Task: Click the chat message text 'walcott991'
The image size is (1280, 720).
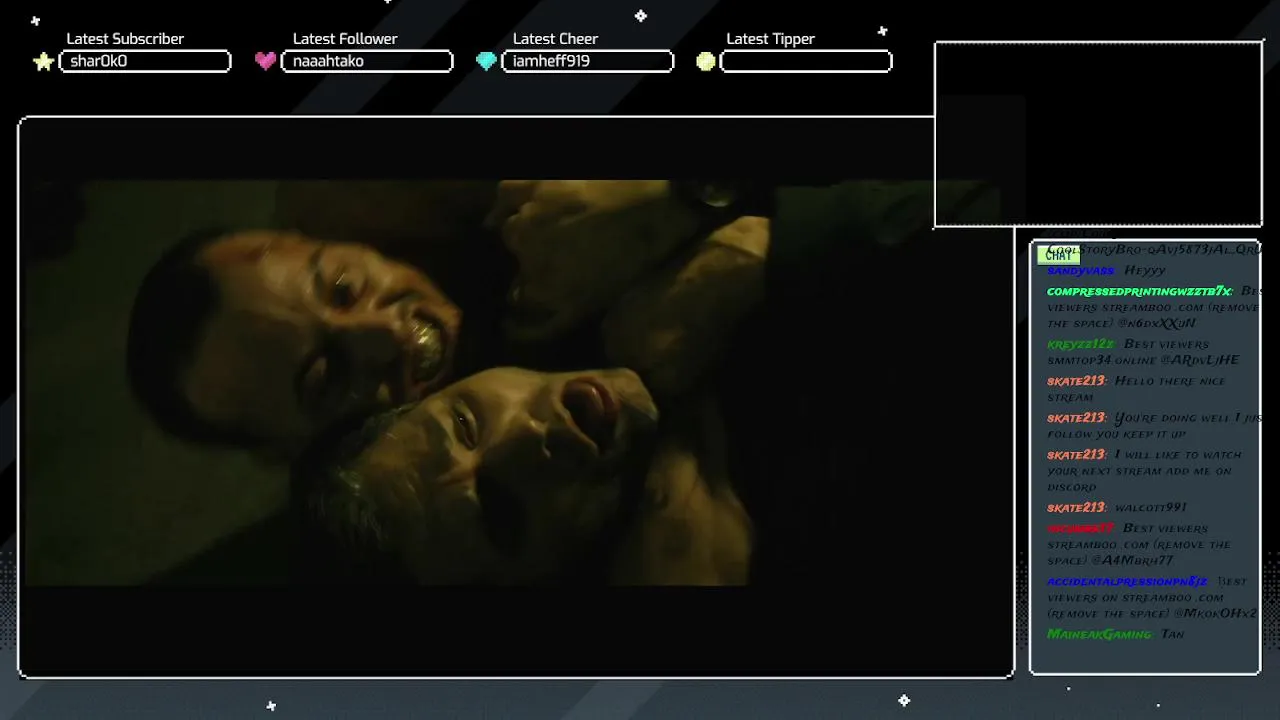Action: click(x=1151, y=508)
